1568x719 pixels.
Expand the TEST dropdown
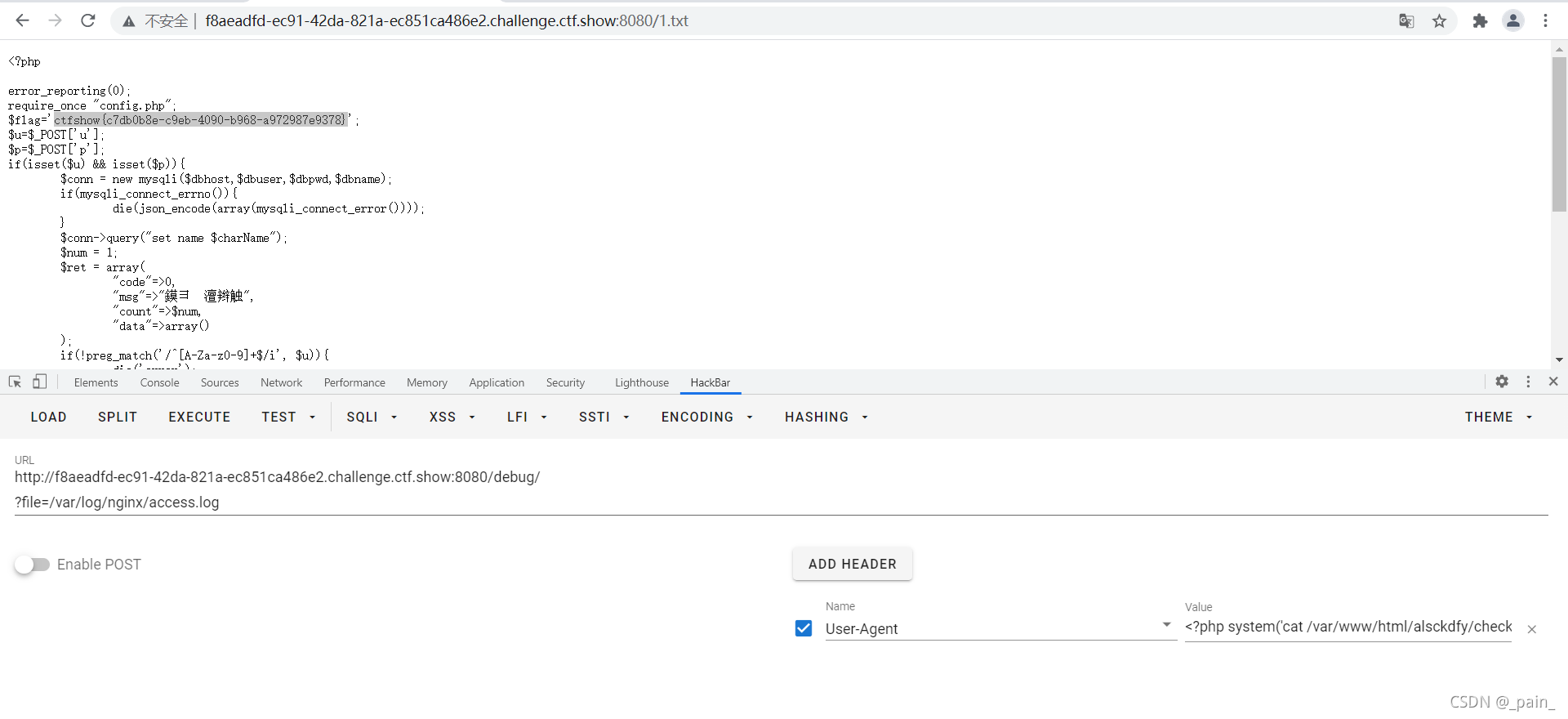pos(288,417)
